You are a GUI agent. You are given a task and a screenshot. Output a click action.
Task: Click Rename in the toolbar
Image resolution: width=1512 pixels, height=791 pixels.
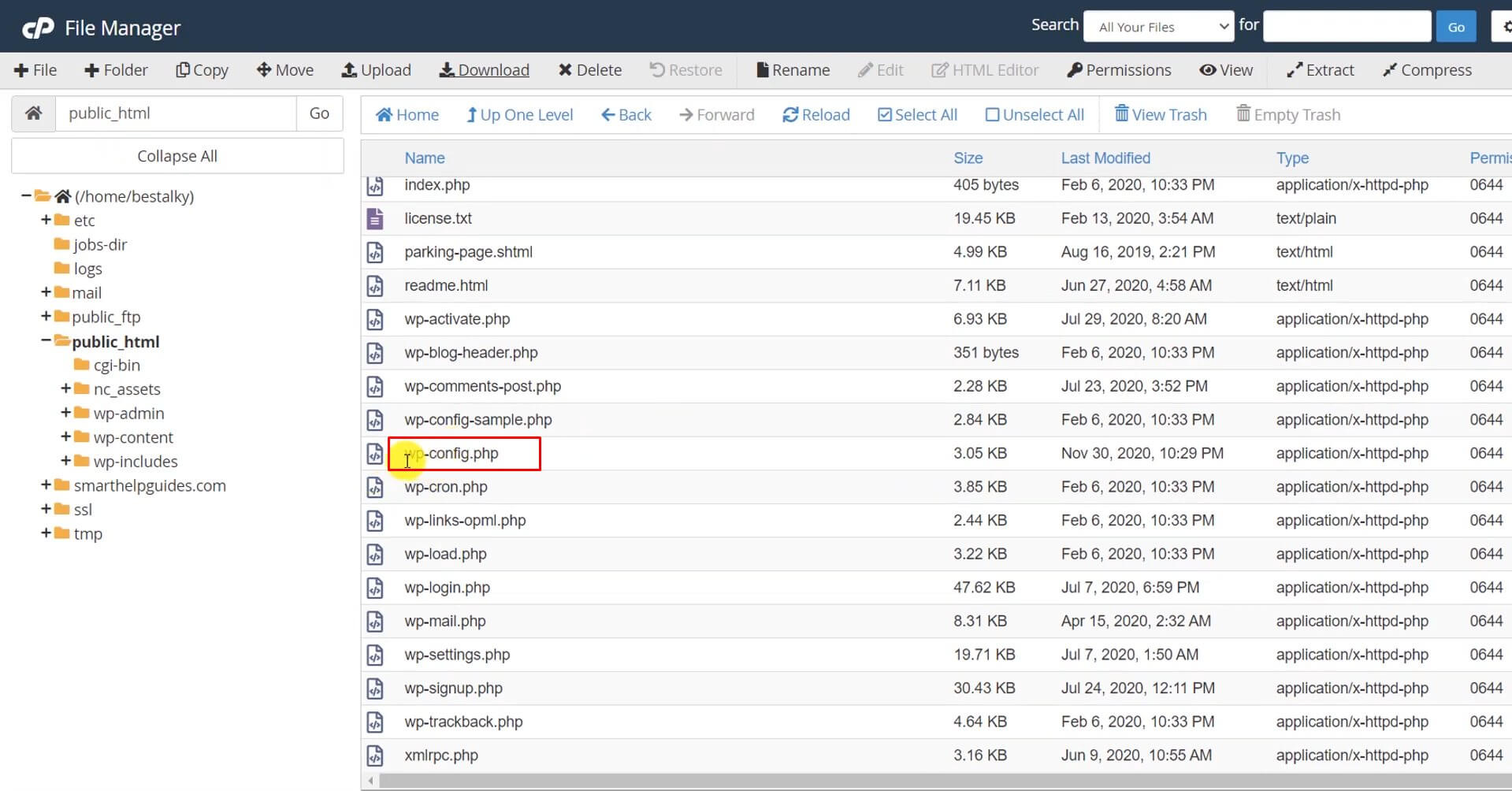(793, 70)
